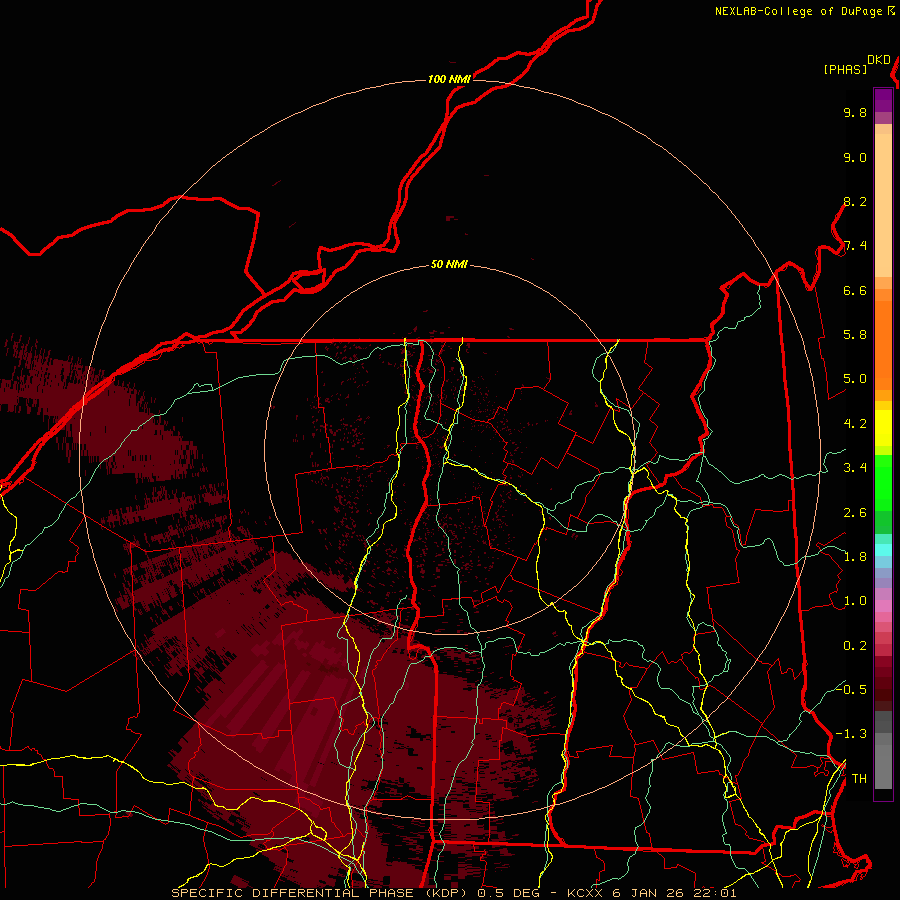Screen dimensions: 900x900
Task: Click the 1.8 scale value
Action: click(855, 557)
